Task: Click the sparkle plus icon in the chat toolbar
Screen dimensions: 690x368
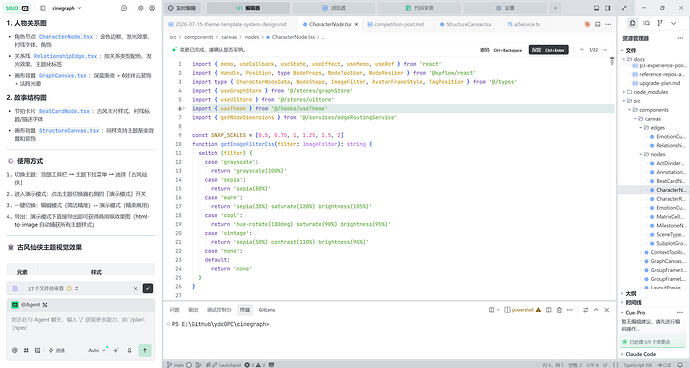Action: coord(116,350)
